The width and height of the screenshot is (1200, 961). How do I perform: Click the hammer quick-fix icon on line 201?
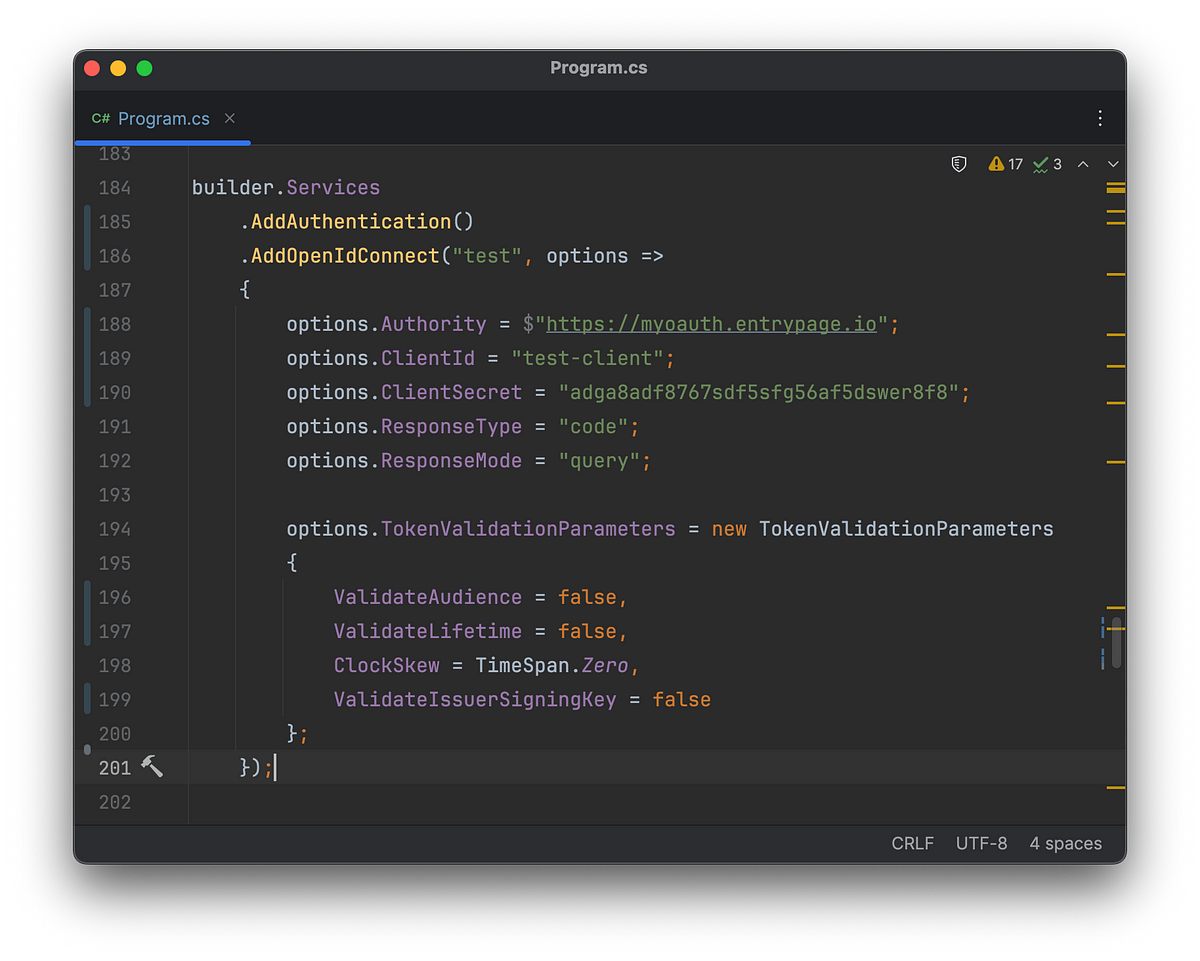pos(152,767)
